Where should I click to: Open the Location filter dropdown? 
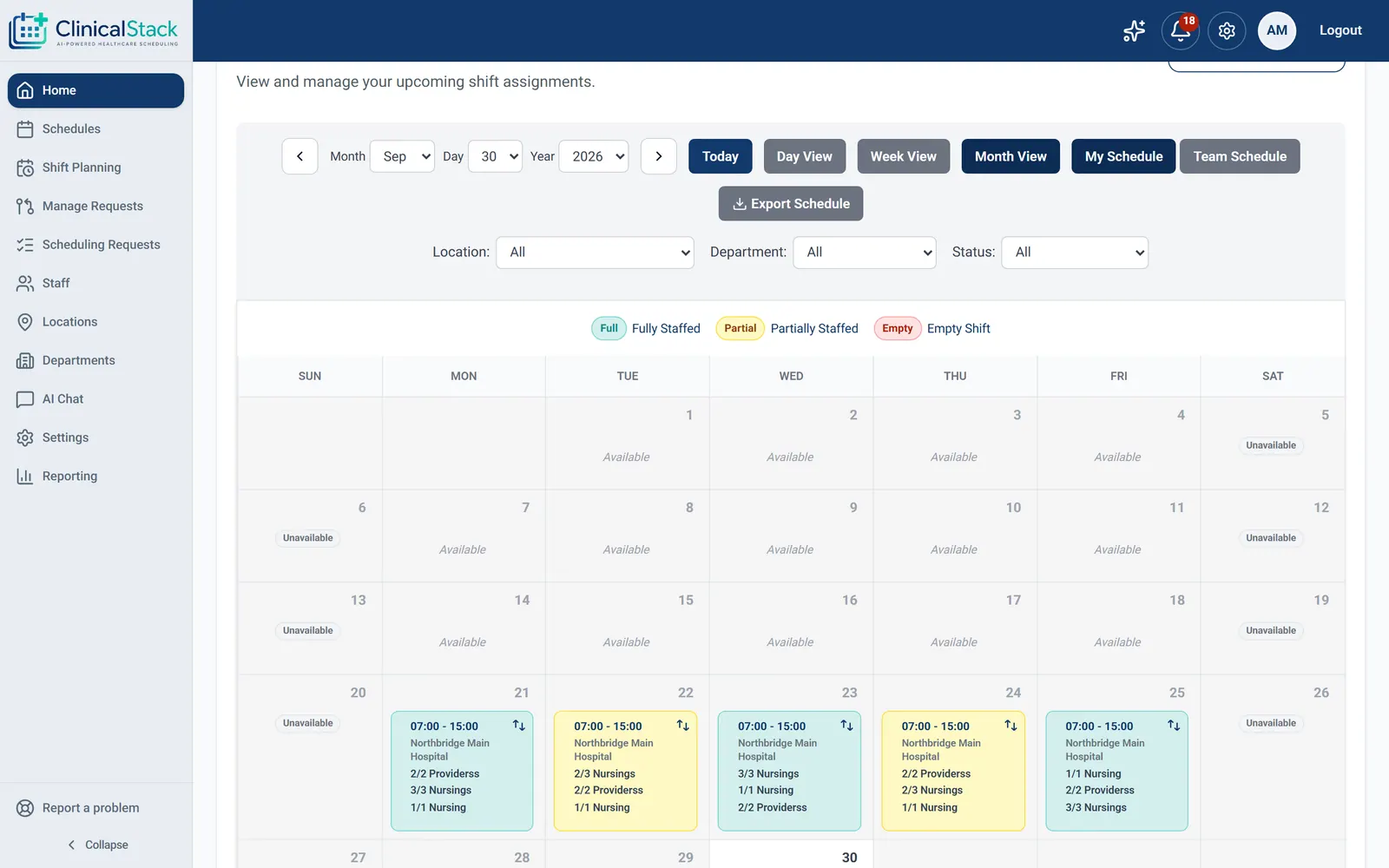tap(595, 253)
